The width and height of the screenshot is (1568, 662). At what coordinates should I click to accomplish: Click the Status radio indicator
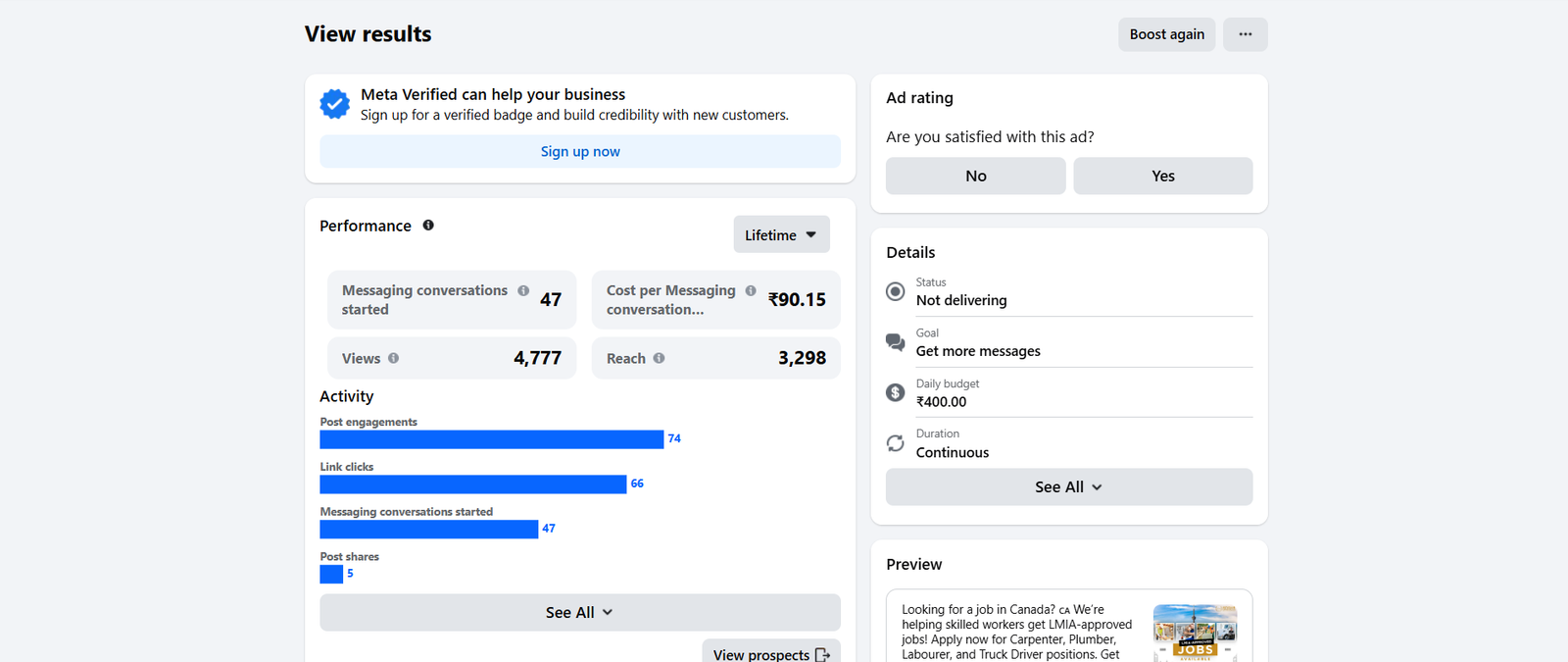click(x=895, y=292)
